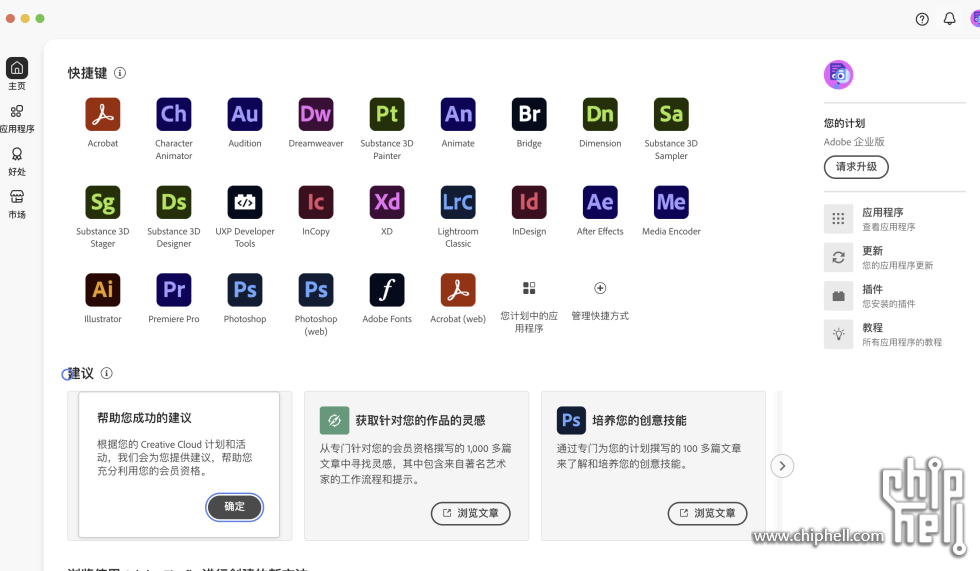The width and height of the screenshot is (980, 571).
Task: Open the XD app icon
Action: pos(387,202)
